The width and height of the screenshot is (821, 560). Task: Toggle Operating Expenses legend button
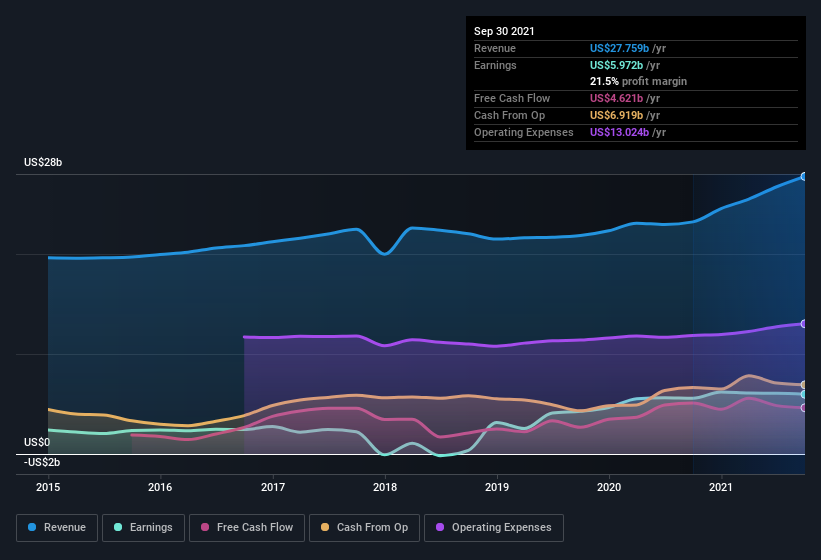(x=494, y=528)
